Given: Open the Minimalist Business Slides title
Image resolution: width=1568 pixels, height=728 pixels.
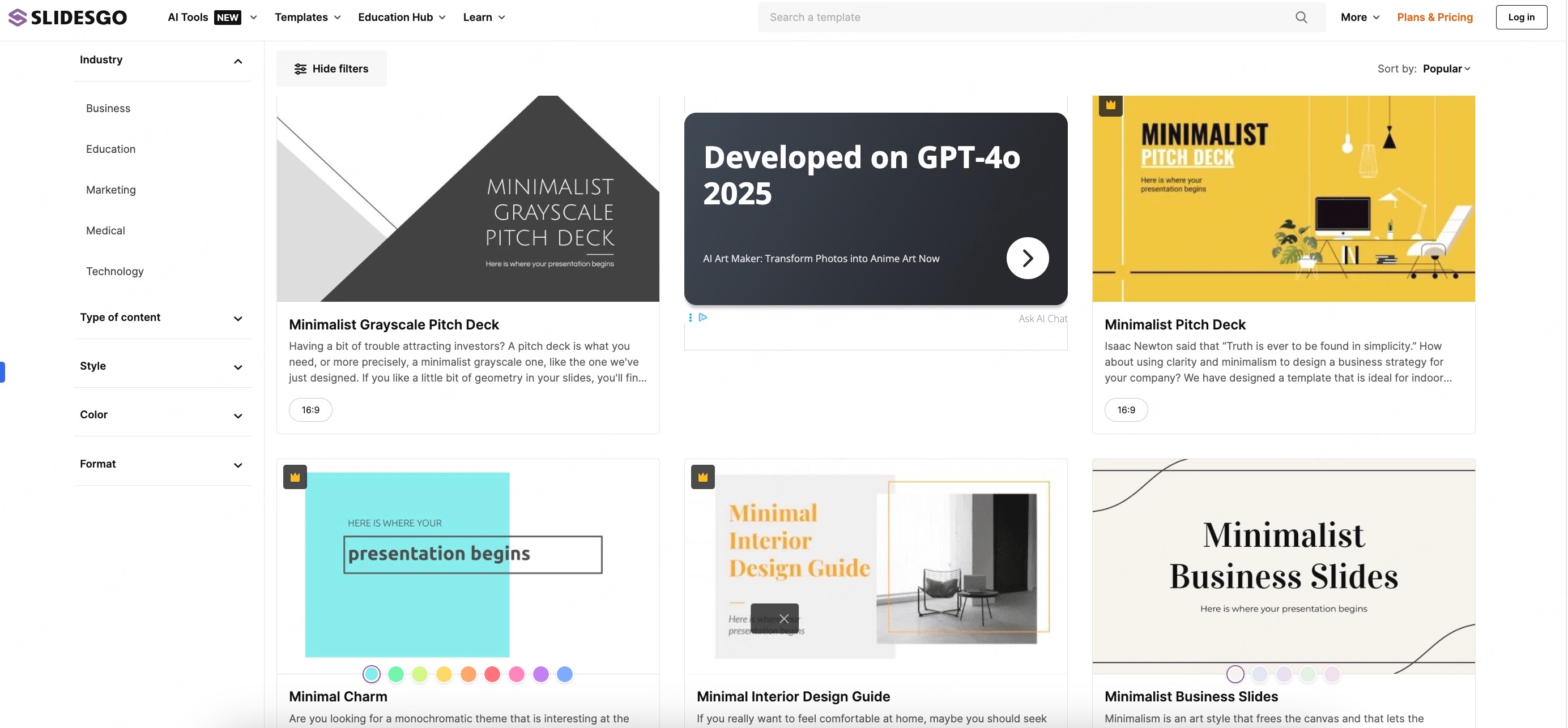Looking at the screenshot, I should pyautogui.click(x=1191, y=696).
